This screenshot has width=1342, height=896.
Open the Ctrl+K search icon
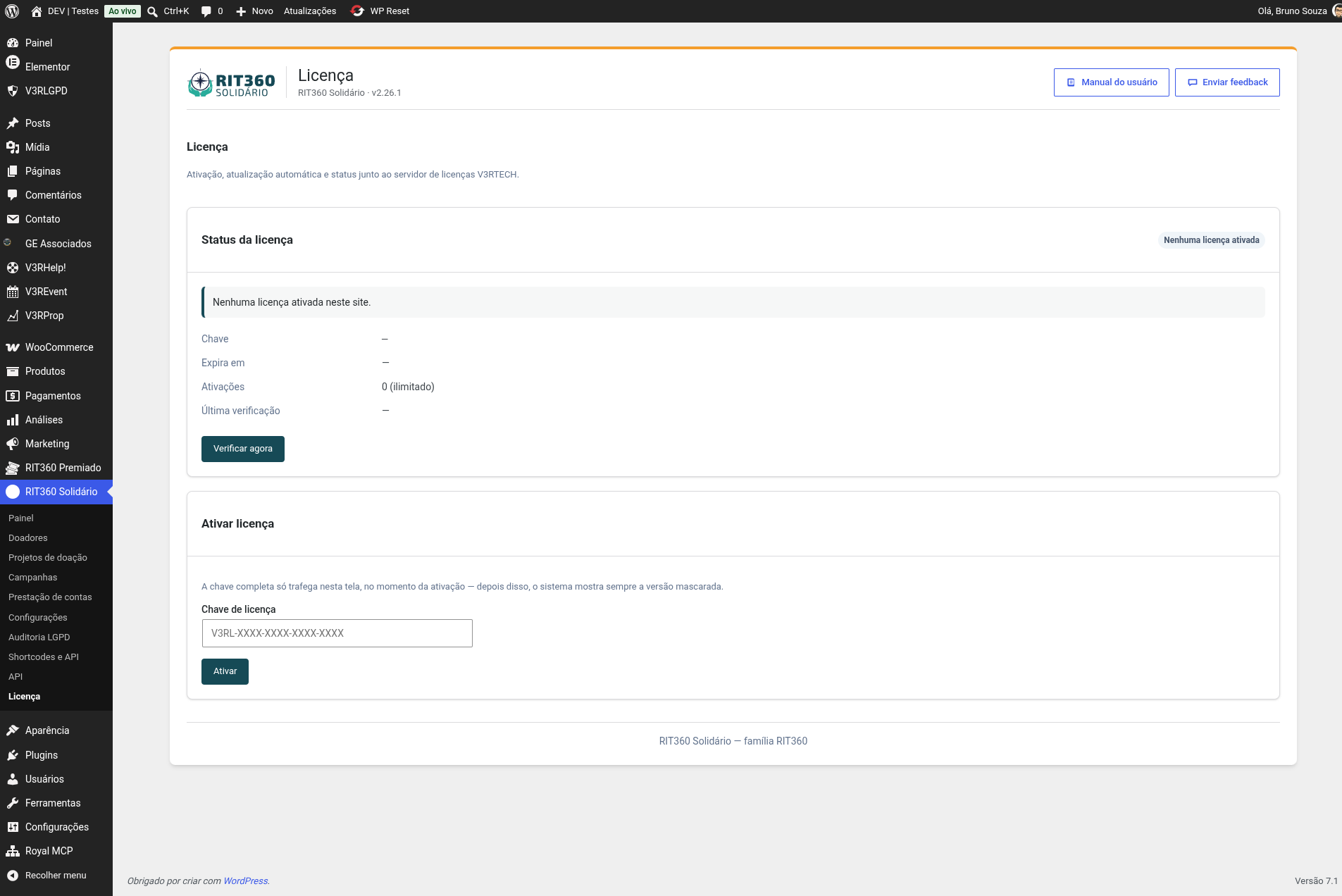[x=152, y=11]
